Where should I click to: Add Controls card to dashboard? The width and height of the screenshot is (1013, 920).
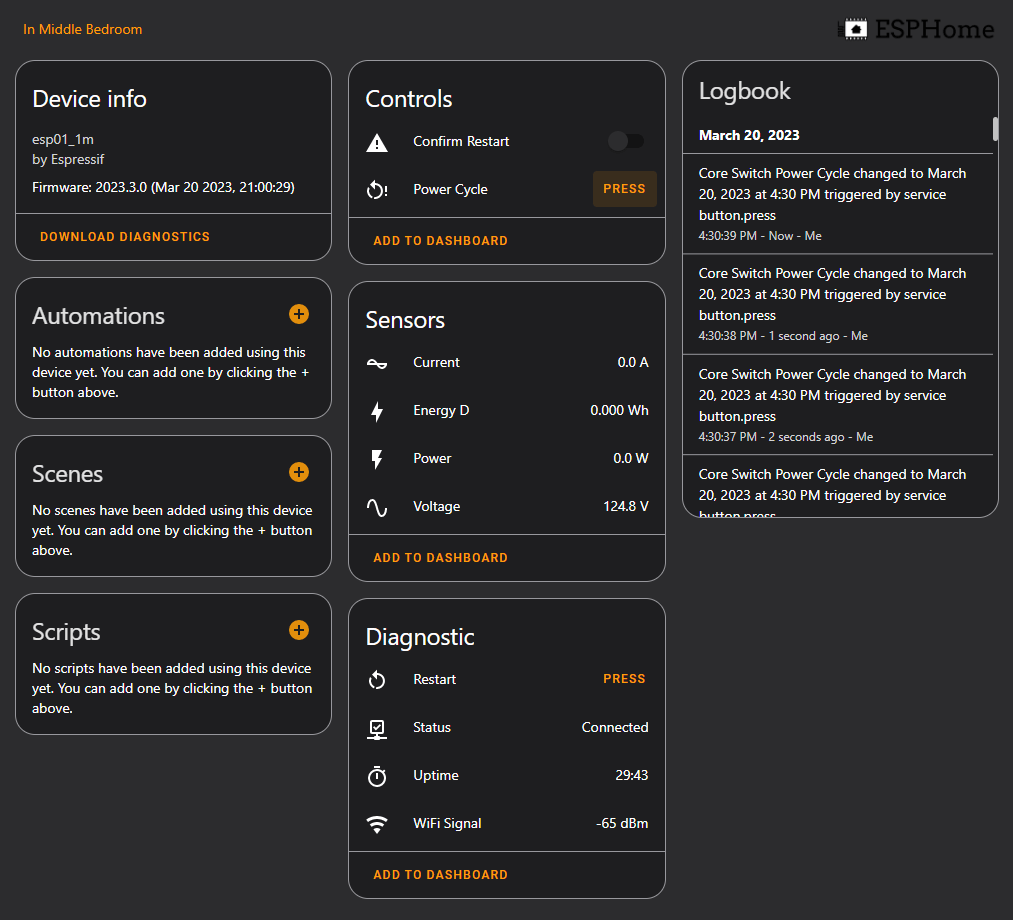(440, 241)
